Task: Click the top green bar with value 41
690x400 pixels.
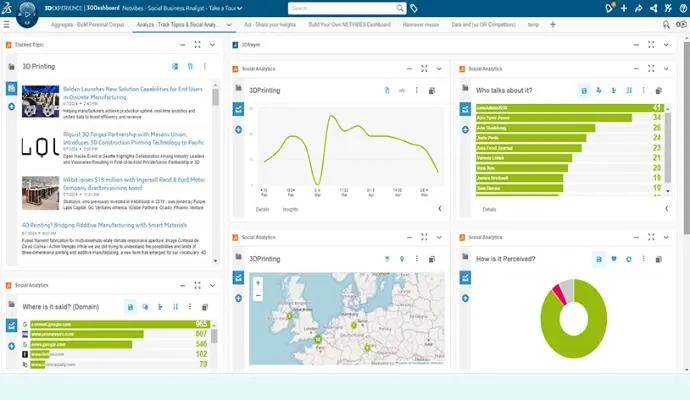Action: (x=570, y=108)
